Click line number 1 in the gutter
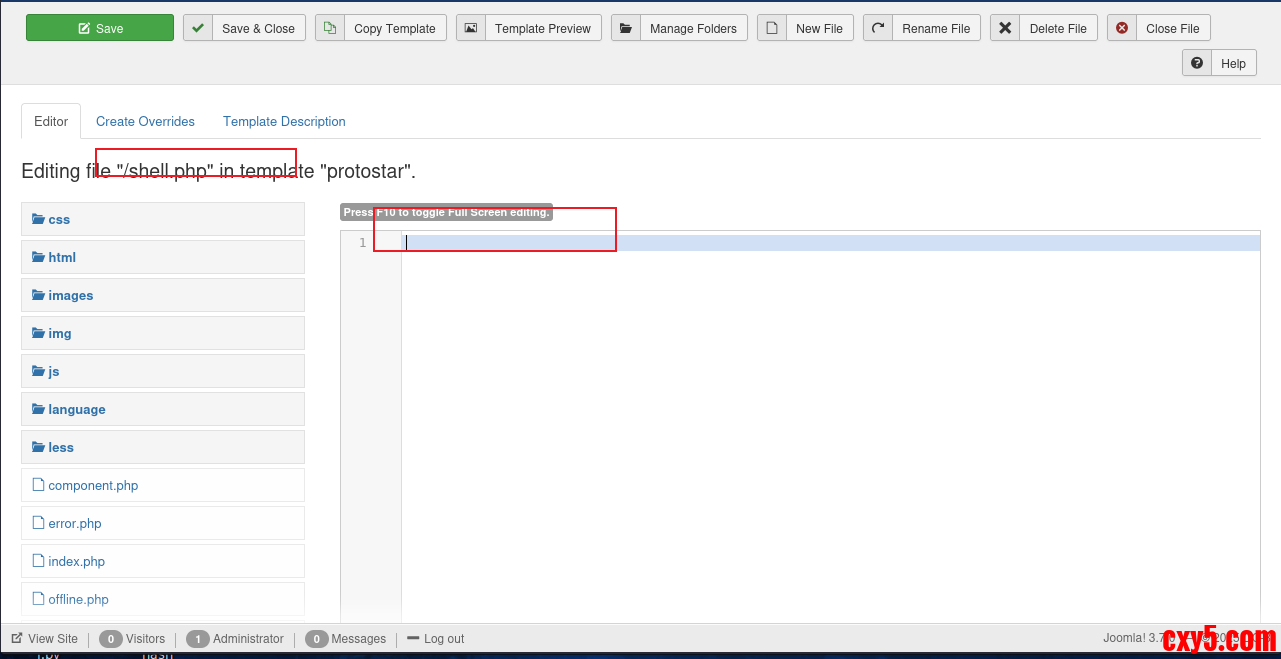 pos(362,243)
